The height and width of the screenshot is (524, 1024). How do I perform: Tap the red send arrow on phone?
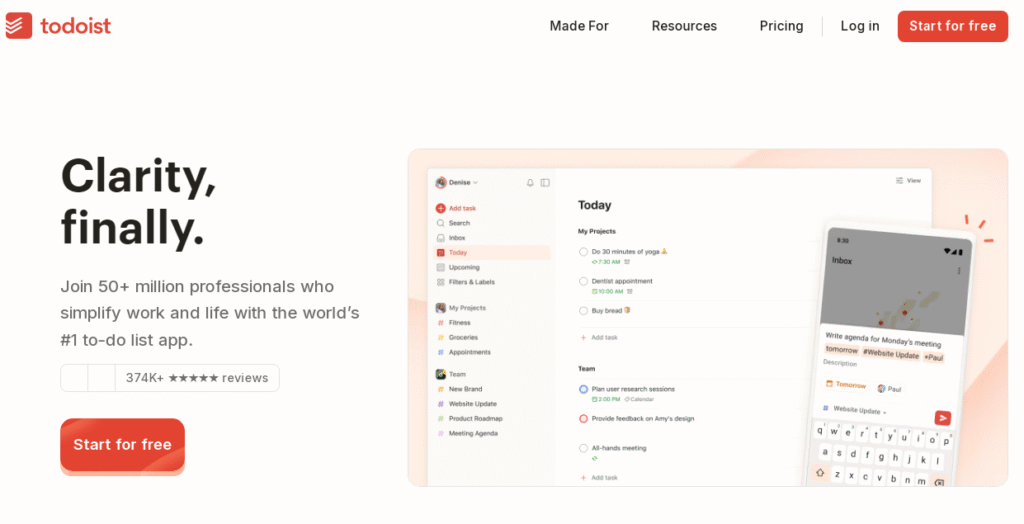pyautogui.click(x=942, y=418)
